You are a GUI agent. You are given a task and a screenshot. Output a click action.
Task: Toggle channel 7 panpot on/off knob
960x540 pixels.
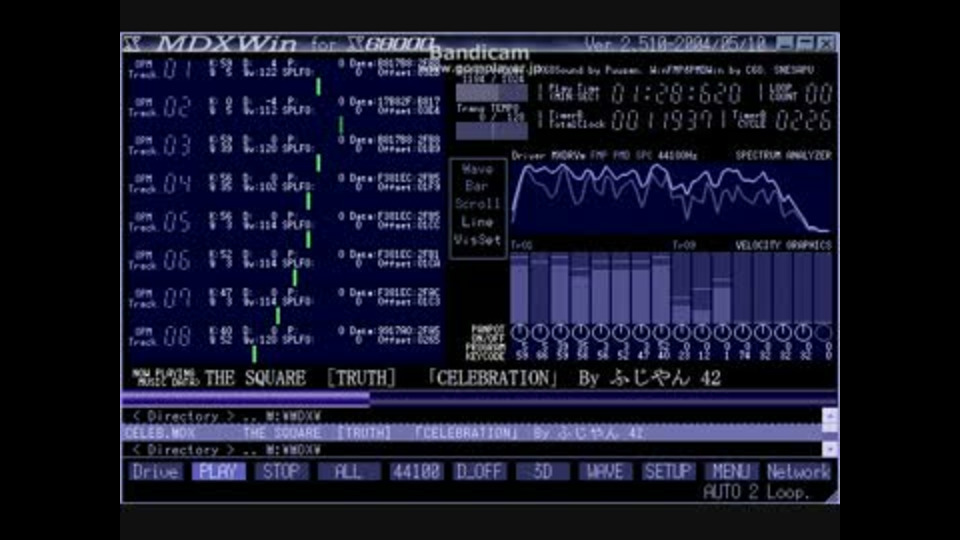point(642,332)
